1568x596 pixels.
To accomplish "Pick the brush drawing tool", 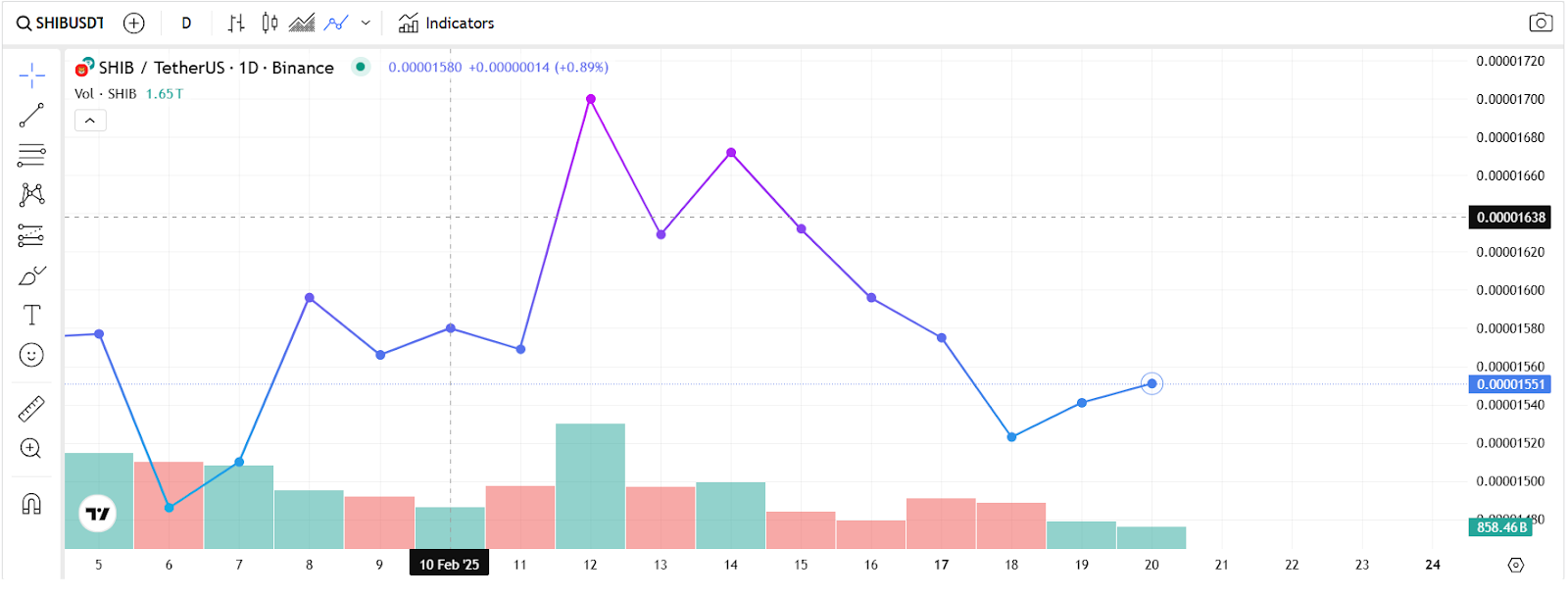I will 31,275.
